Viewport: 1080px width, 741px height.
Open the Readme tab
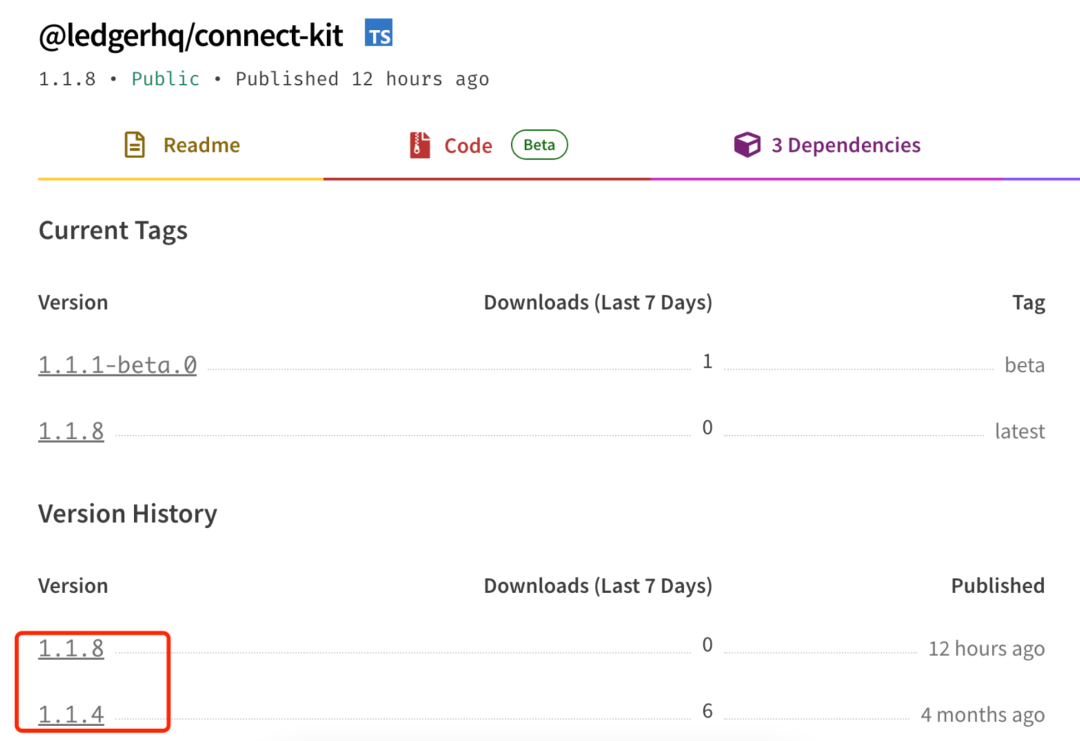[180, 145]
